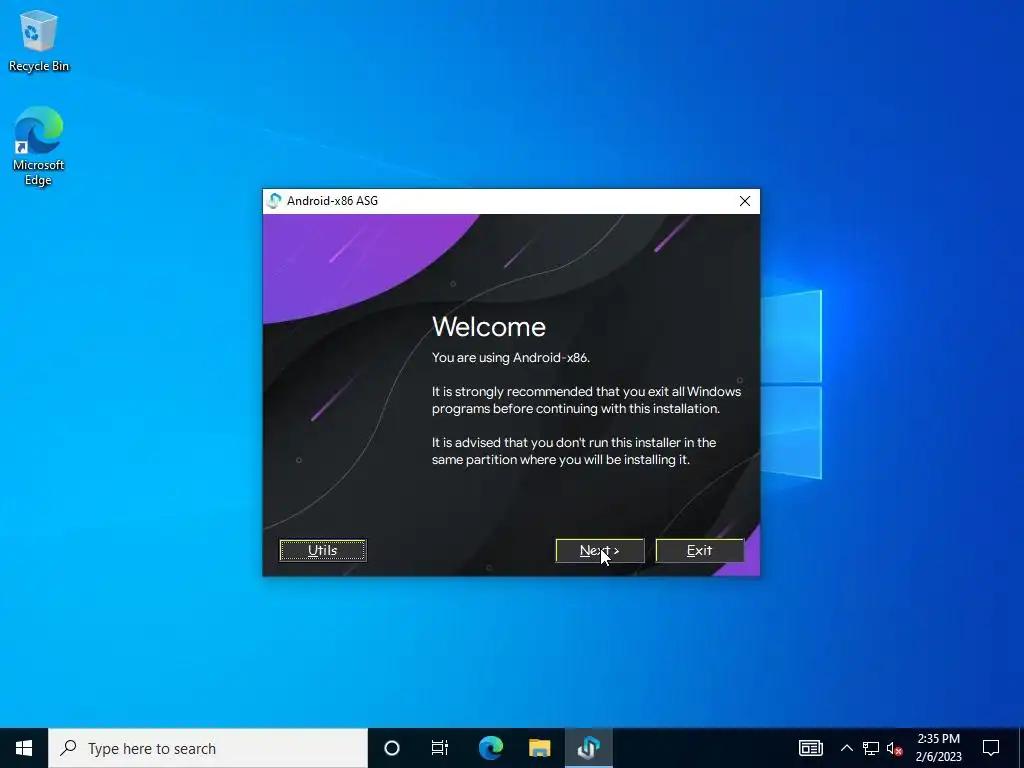Click the muted volume tray icon
Viewport: 1024px width, 768px height.
(x=895, y=748)
